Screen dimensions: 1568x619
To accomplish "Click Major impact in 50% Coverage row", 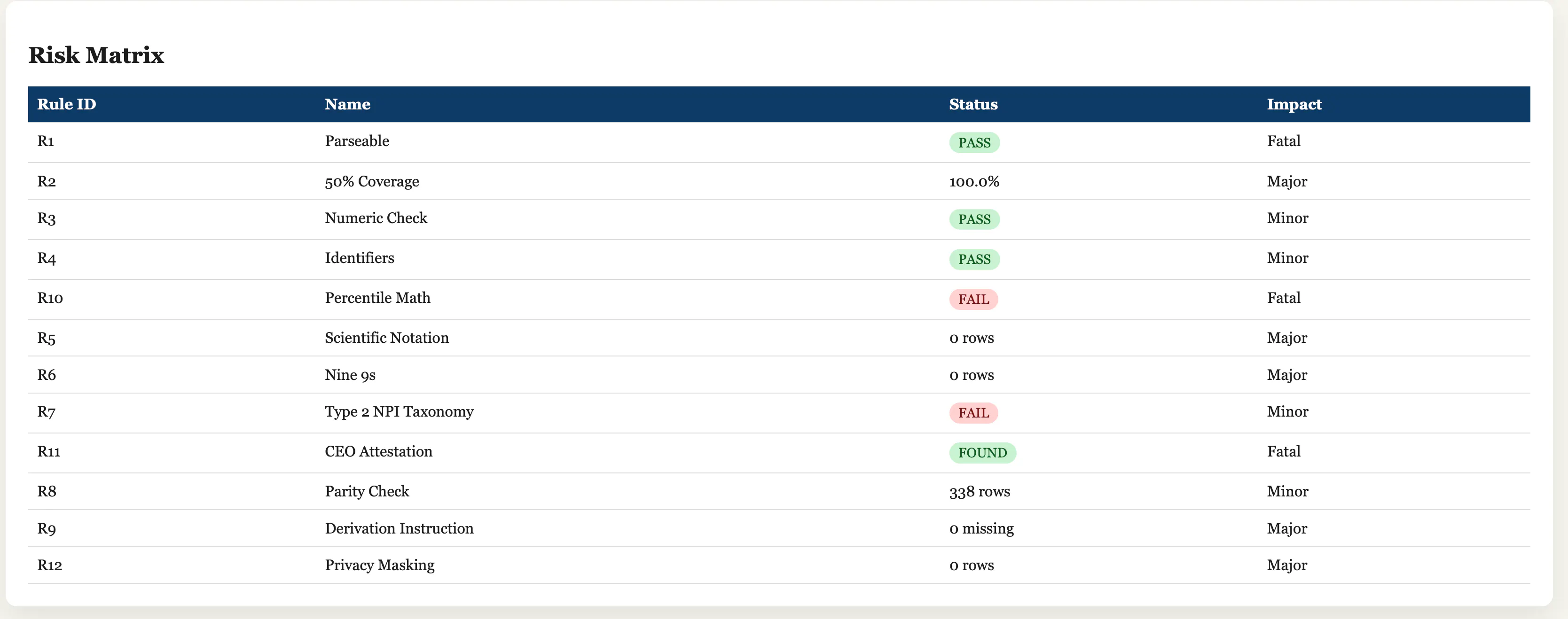I will click(1287, 181).
